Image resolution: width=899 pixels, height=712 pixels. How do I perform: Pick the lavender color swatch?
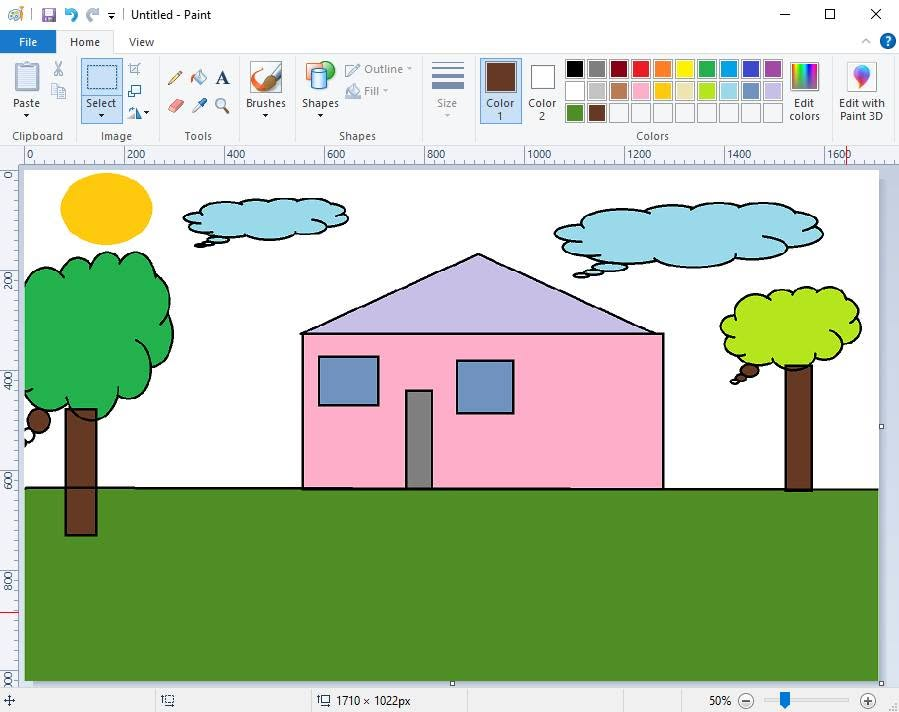[773, 91]
